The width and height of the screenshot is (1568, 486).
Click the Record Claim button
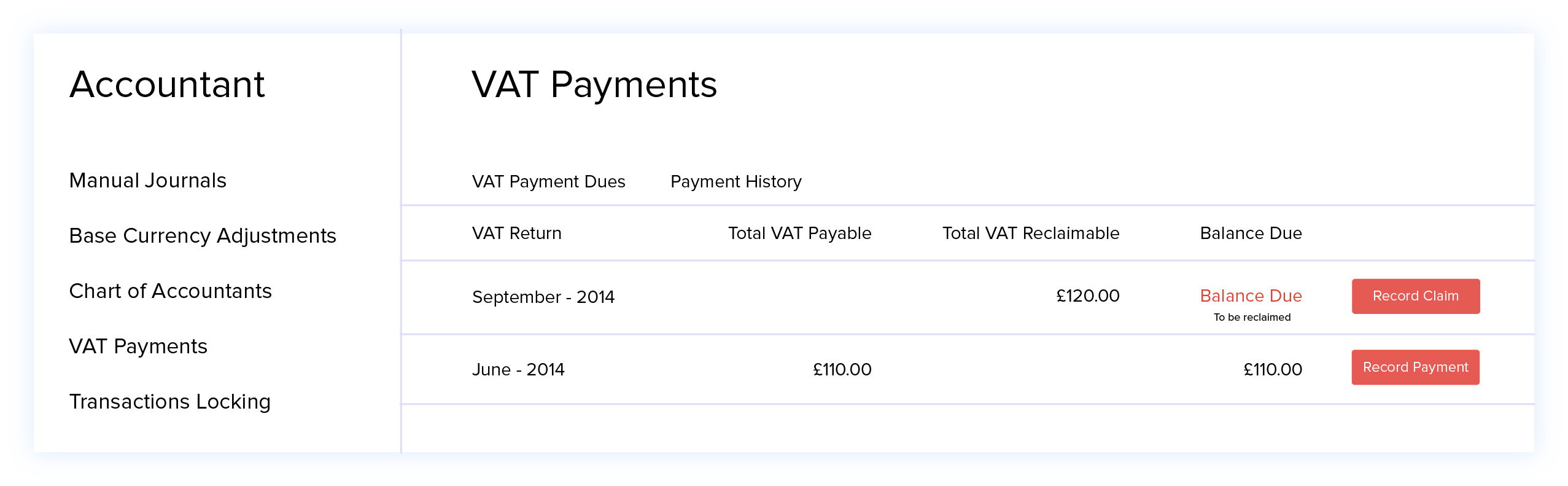[1415, 296]
